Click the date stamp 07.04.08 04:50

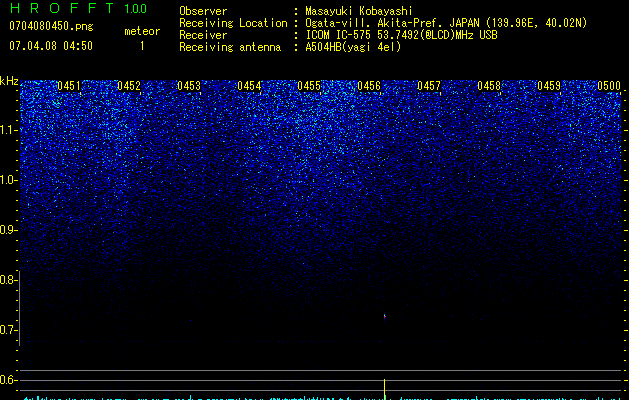click(x=51, y=46)
